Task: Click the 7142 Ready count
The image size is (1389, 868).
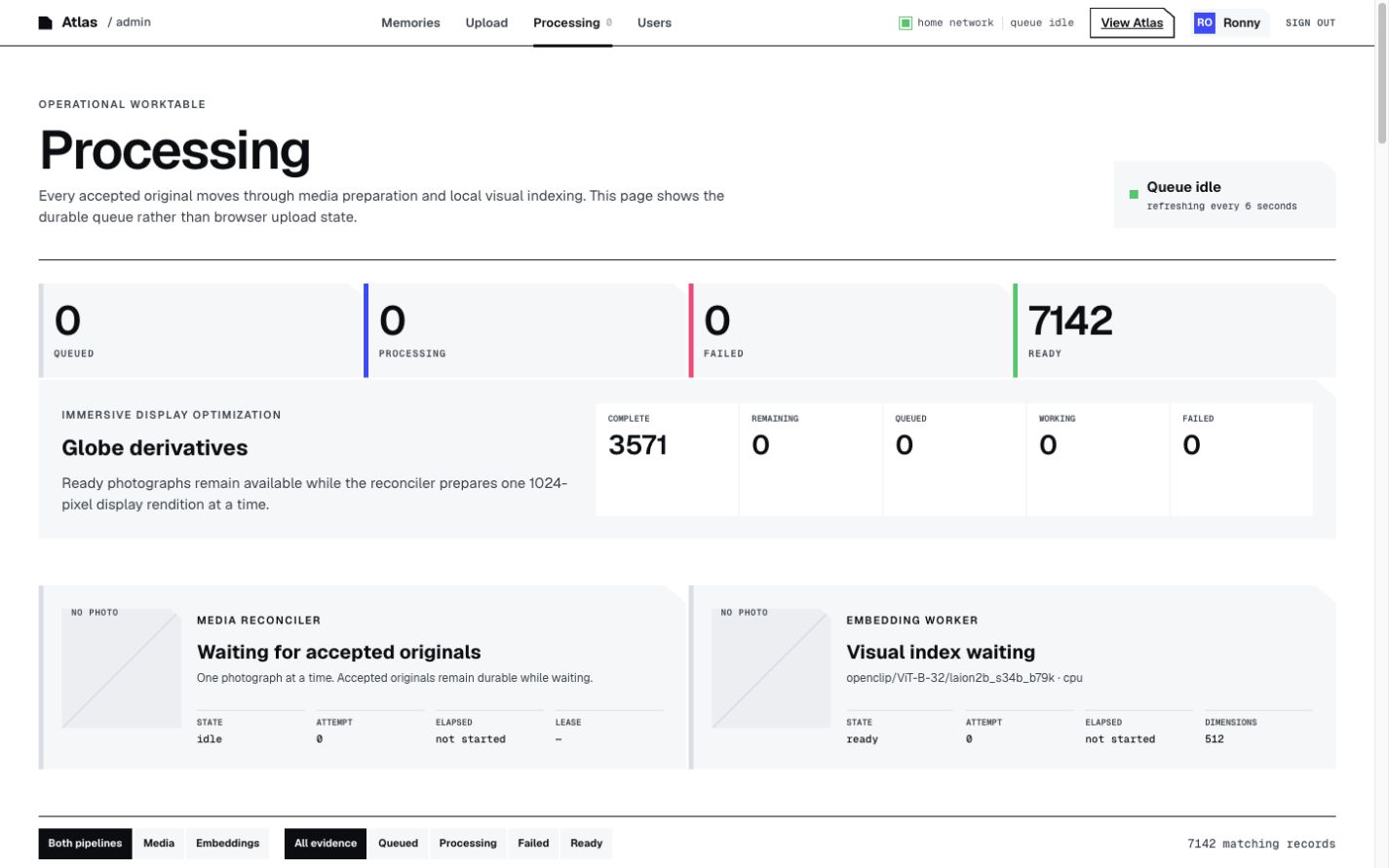Action: 1070,321
